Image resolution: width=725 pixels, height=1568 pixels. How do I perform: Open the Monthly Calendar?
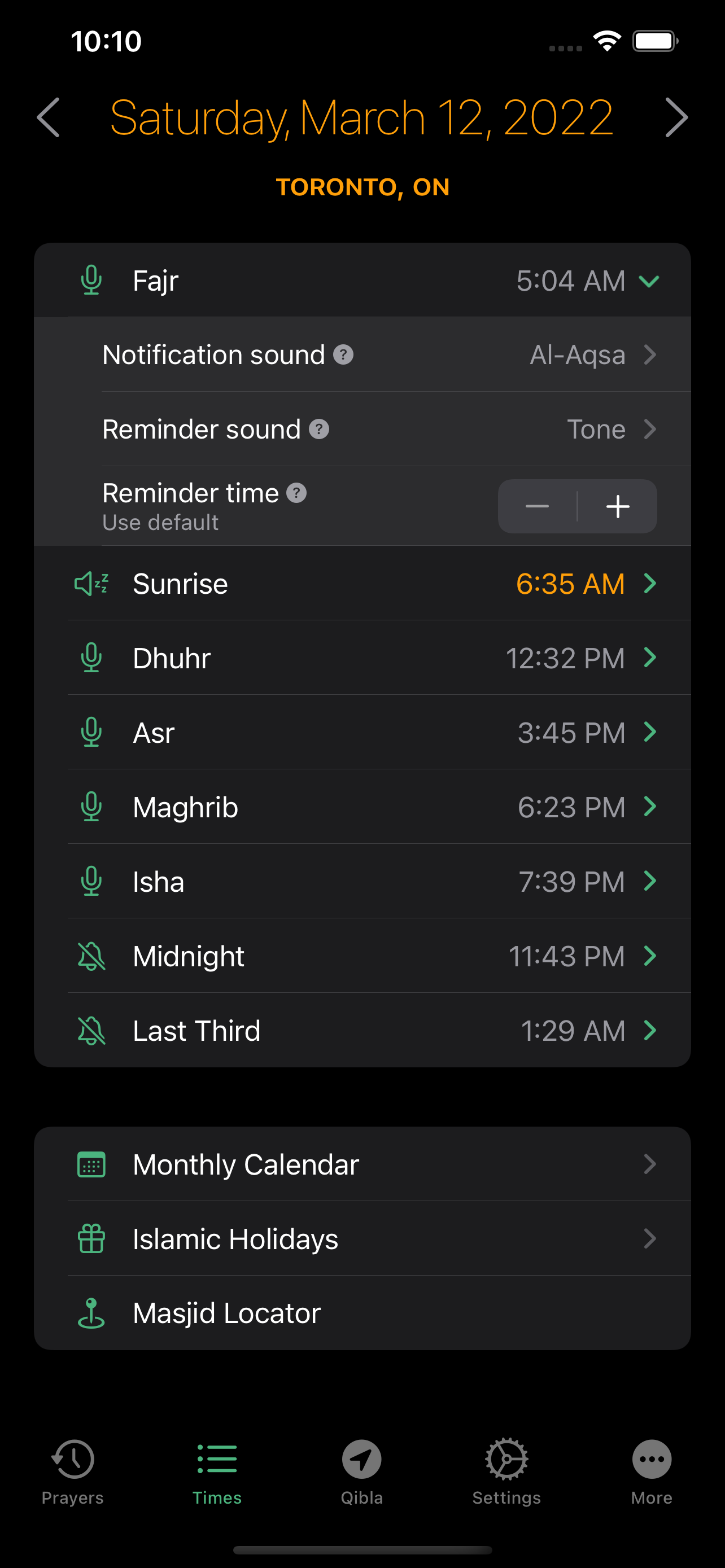[x=362, y=1164]
